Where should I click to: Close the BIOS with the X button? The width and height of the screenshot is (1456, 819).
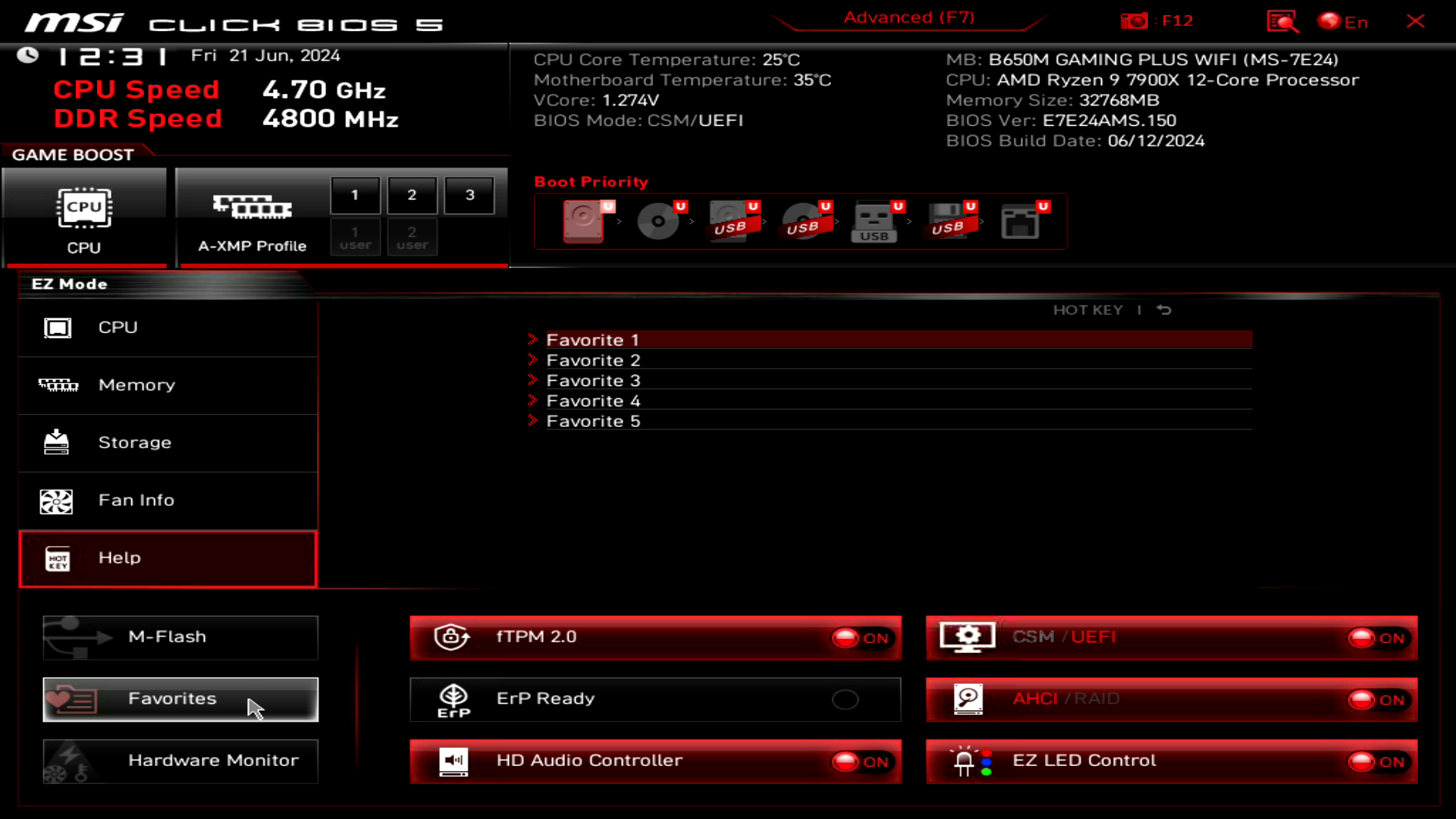1415,21
